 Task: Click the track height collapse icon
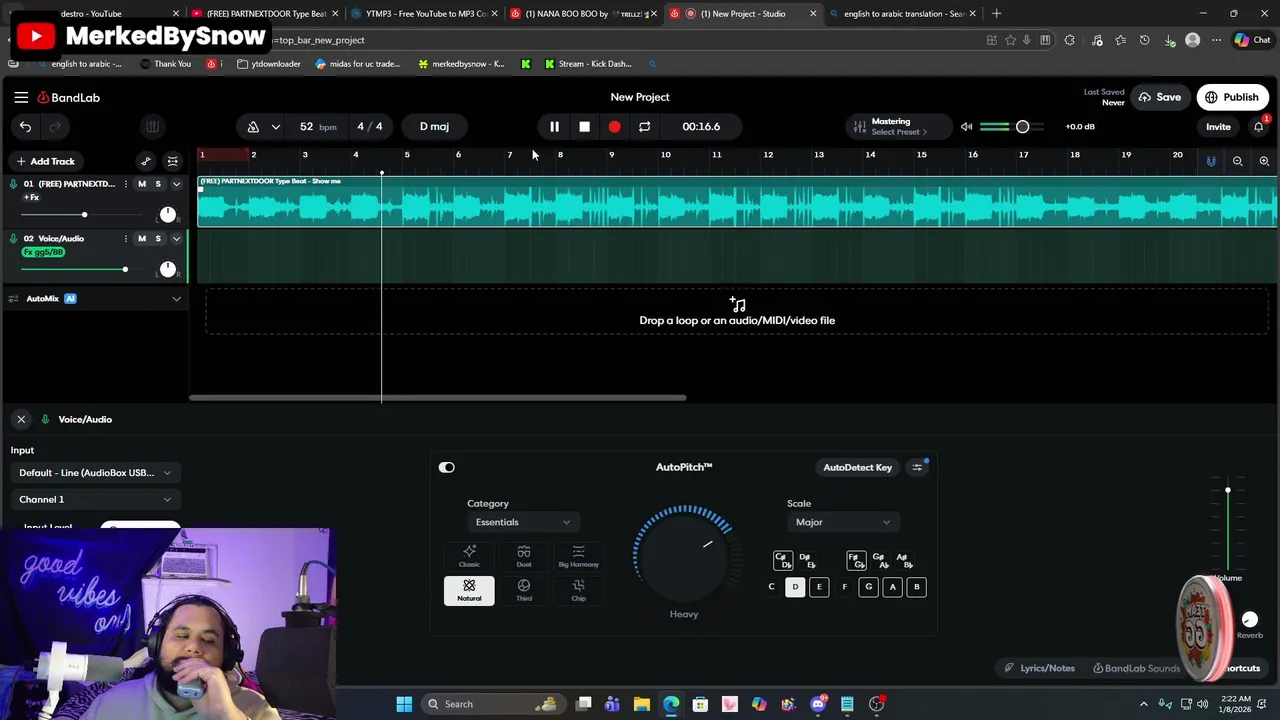click(172, 161)
